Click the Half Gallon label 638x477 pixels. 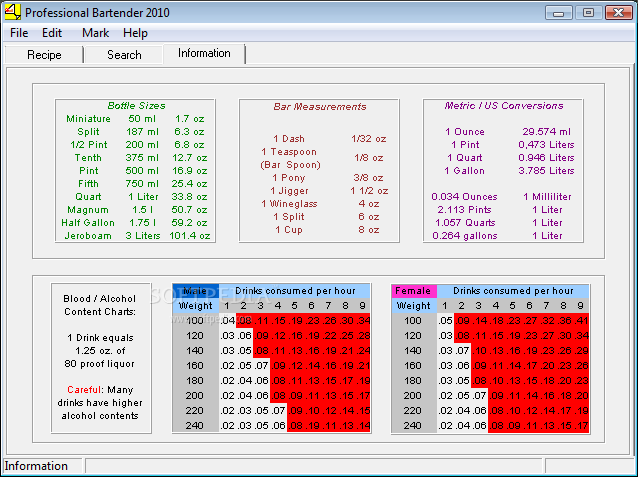pyautogui.click(x=88, y=223)
